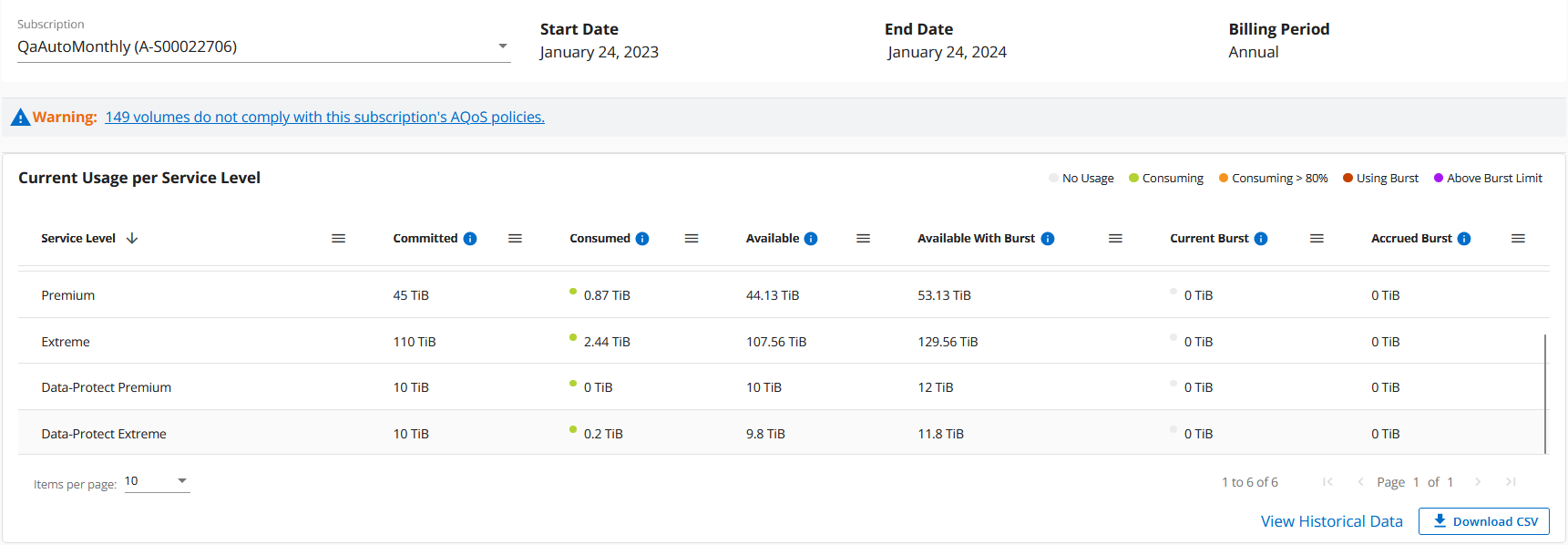Screen dimensions: 1568x545
Task: Click the Available column info icon
Action: coord(811,239)
